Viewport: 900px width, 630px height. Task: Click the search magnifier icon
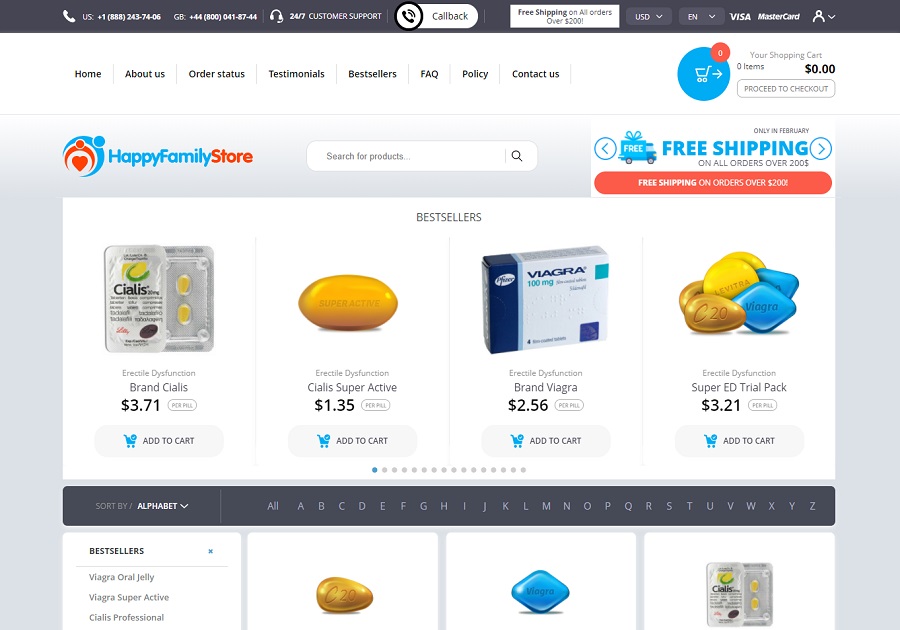point(517,156)
